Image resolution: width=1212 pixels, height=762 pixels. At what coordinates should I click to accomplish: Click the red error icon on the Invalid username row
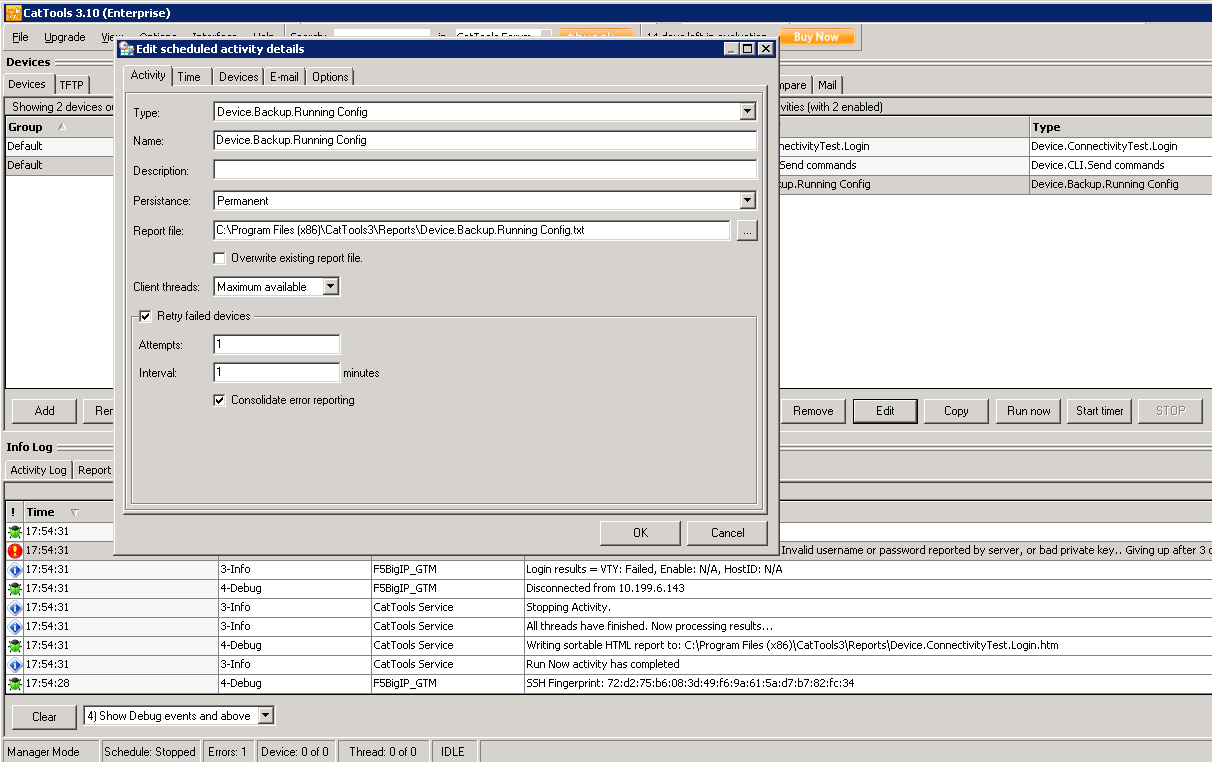[x=15, y=551]
